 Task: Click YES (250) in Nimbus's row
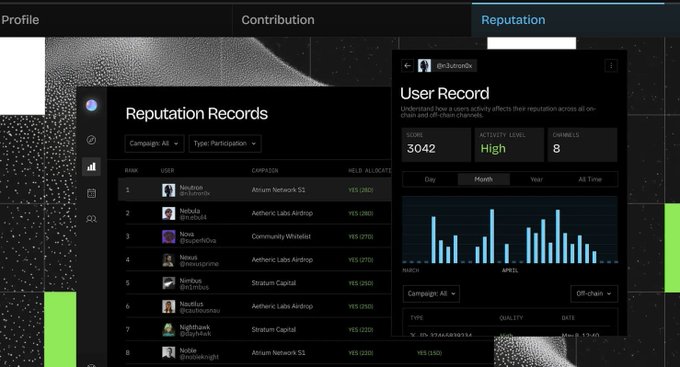tap(360, 283)
